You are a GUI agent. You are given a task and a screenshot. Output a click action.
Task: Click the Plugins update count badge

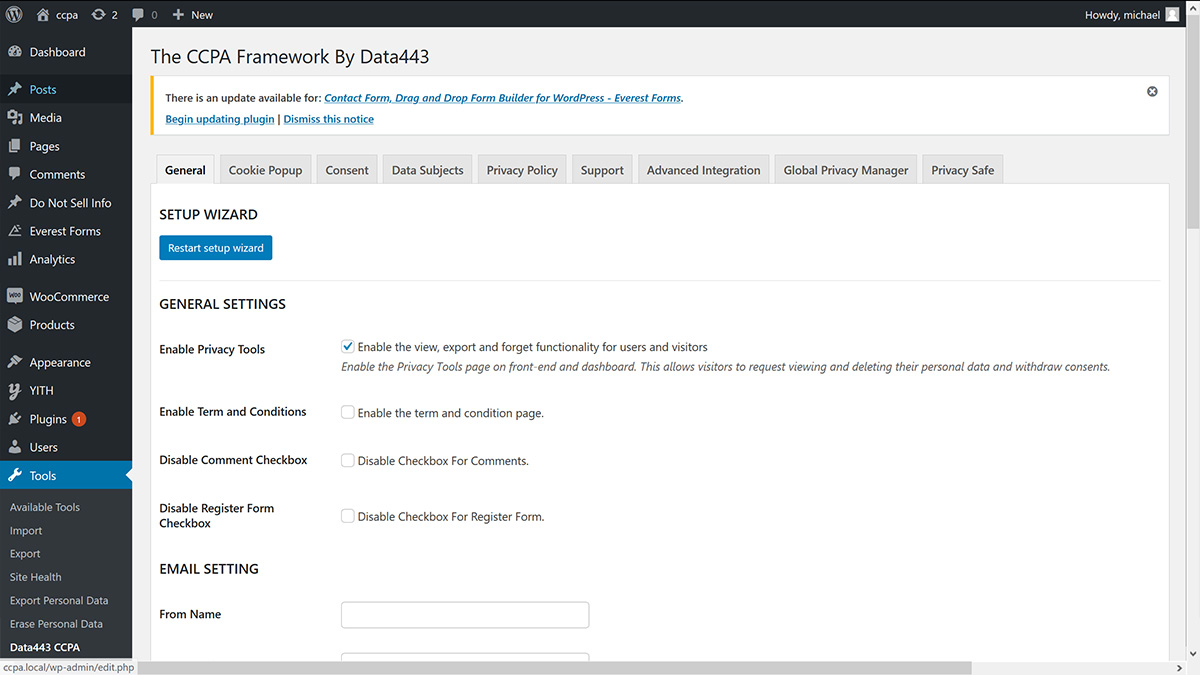[x=79, y=419]
